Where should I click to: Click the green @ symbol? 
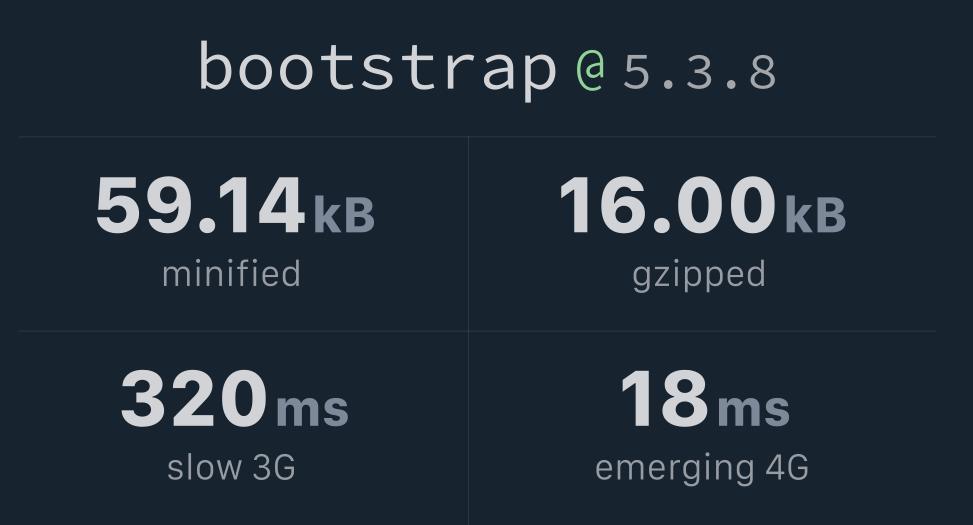pos(590,70)
